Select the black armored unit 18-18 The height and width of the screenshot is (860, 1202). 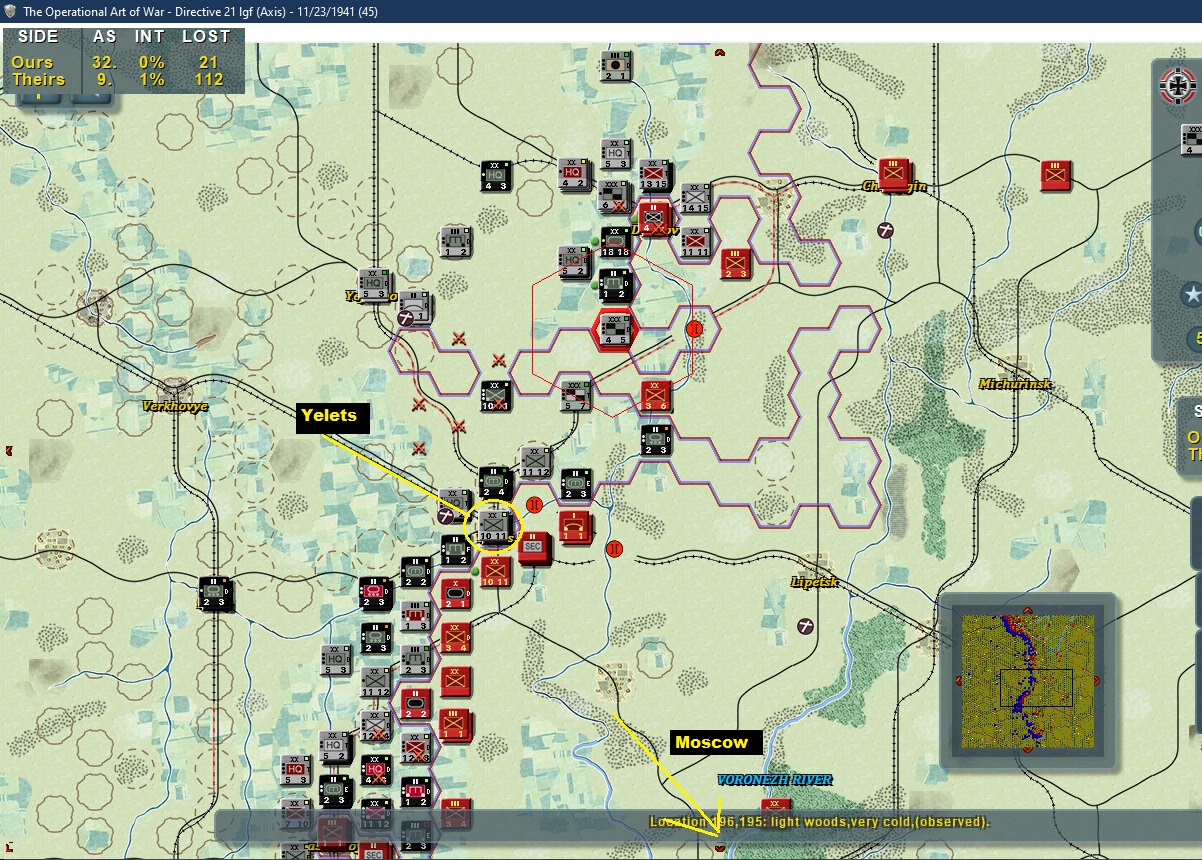(617, 243)
